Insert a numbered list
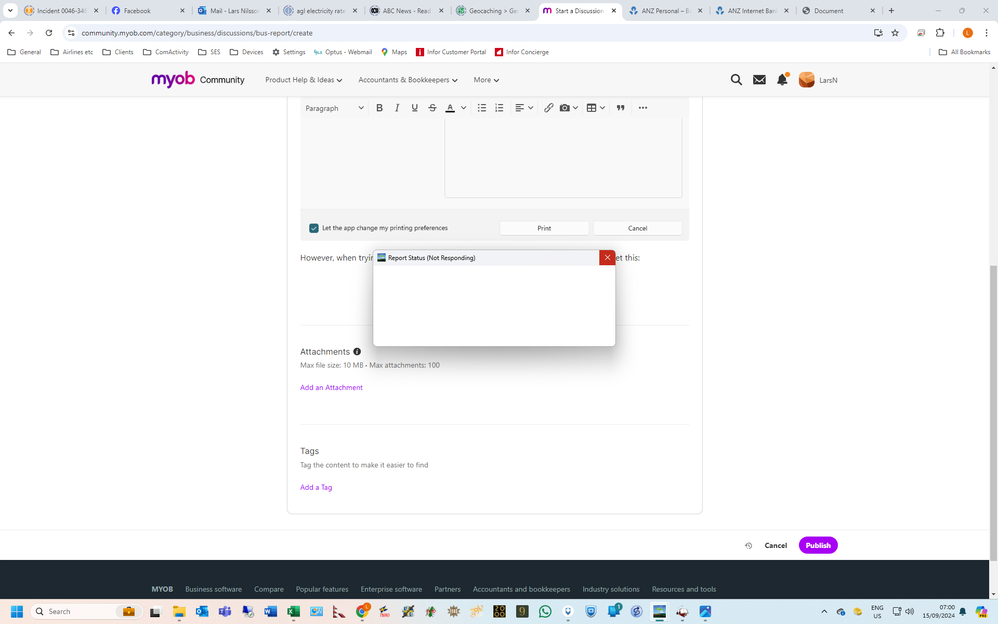998x624 pixels. pos(499,108)
